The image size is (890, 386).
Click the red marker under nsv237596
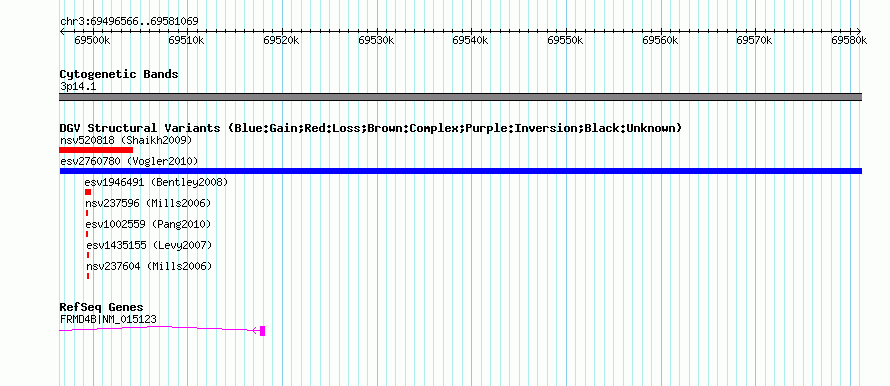87,213
